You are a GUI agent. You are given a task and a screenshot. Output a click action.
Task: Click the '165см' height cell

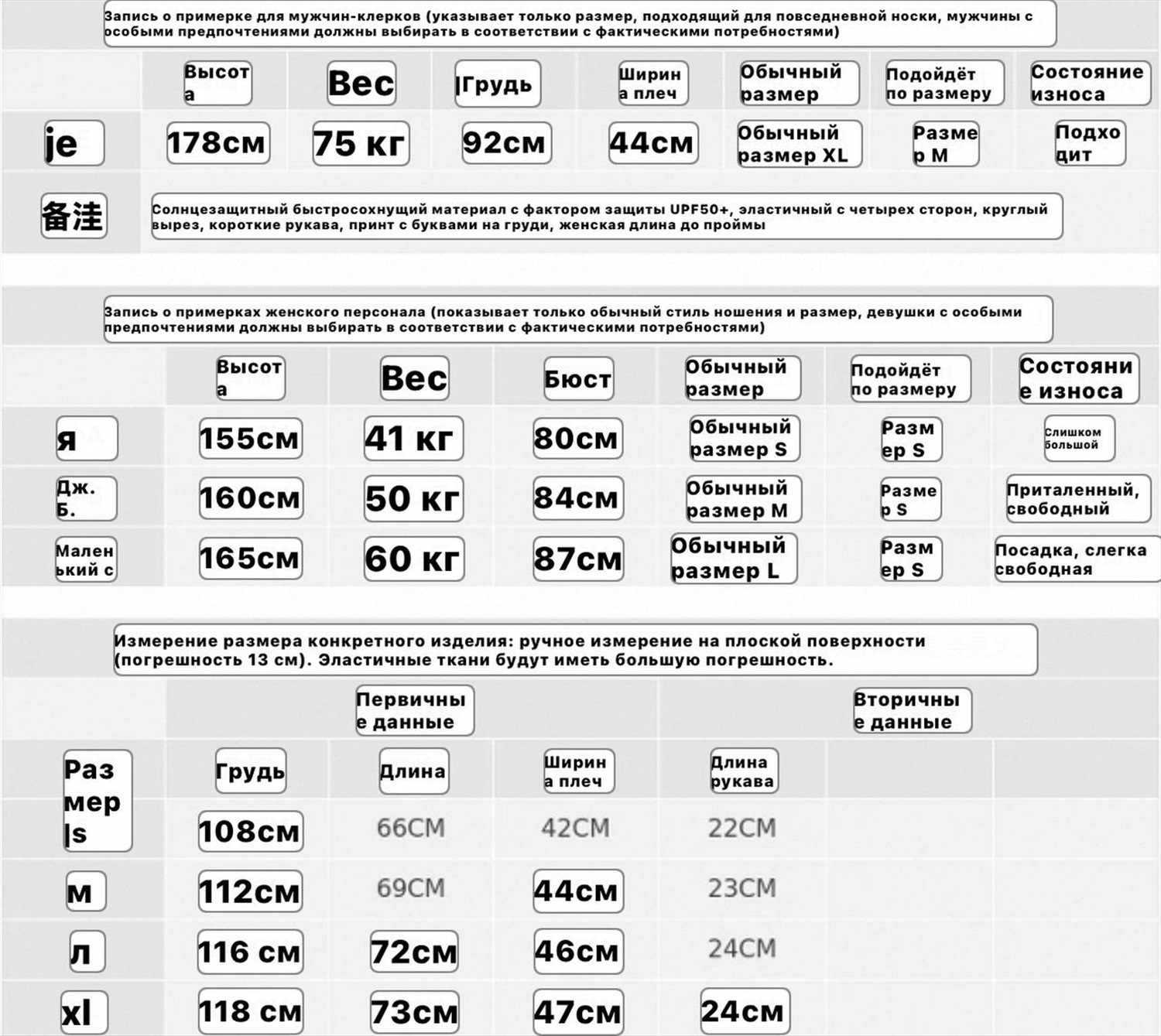pos(250,559)
